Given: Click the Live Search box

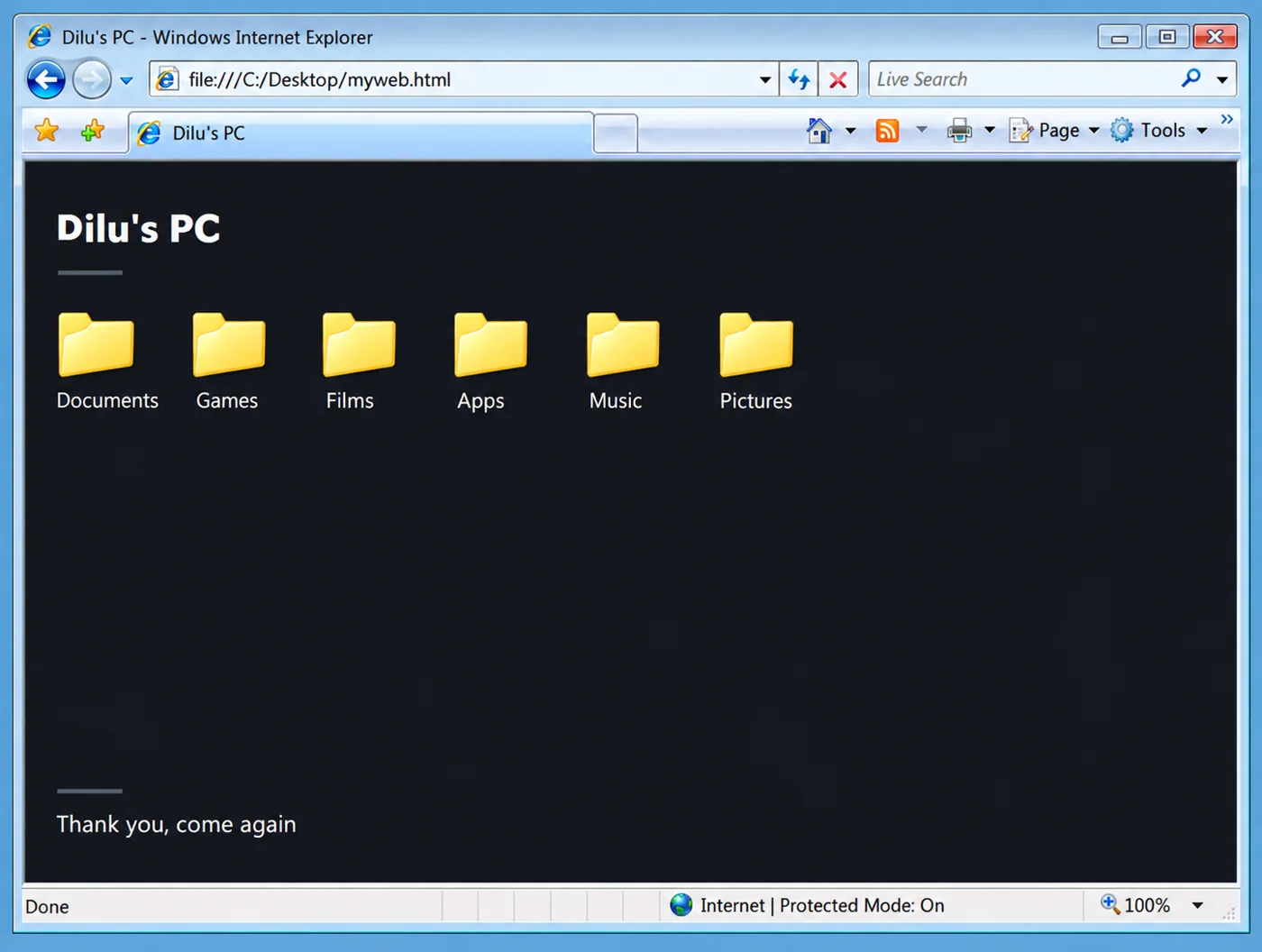Looking at the screenshot, I should click(x=1023, y=79).
